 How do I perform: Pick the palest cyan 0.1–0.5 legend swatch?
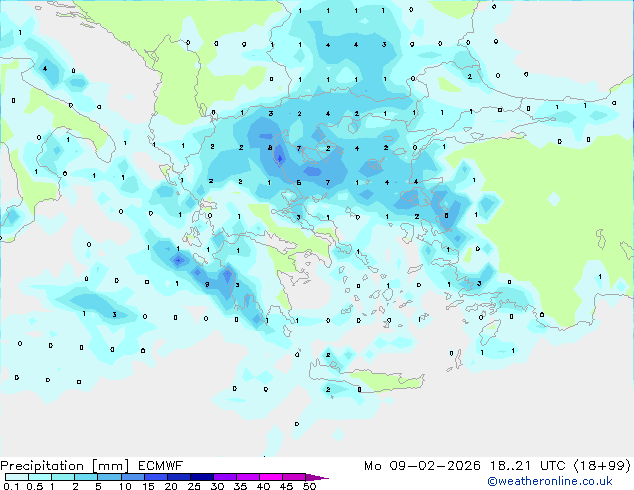tap(17, 477)
